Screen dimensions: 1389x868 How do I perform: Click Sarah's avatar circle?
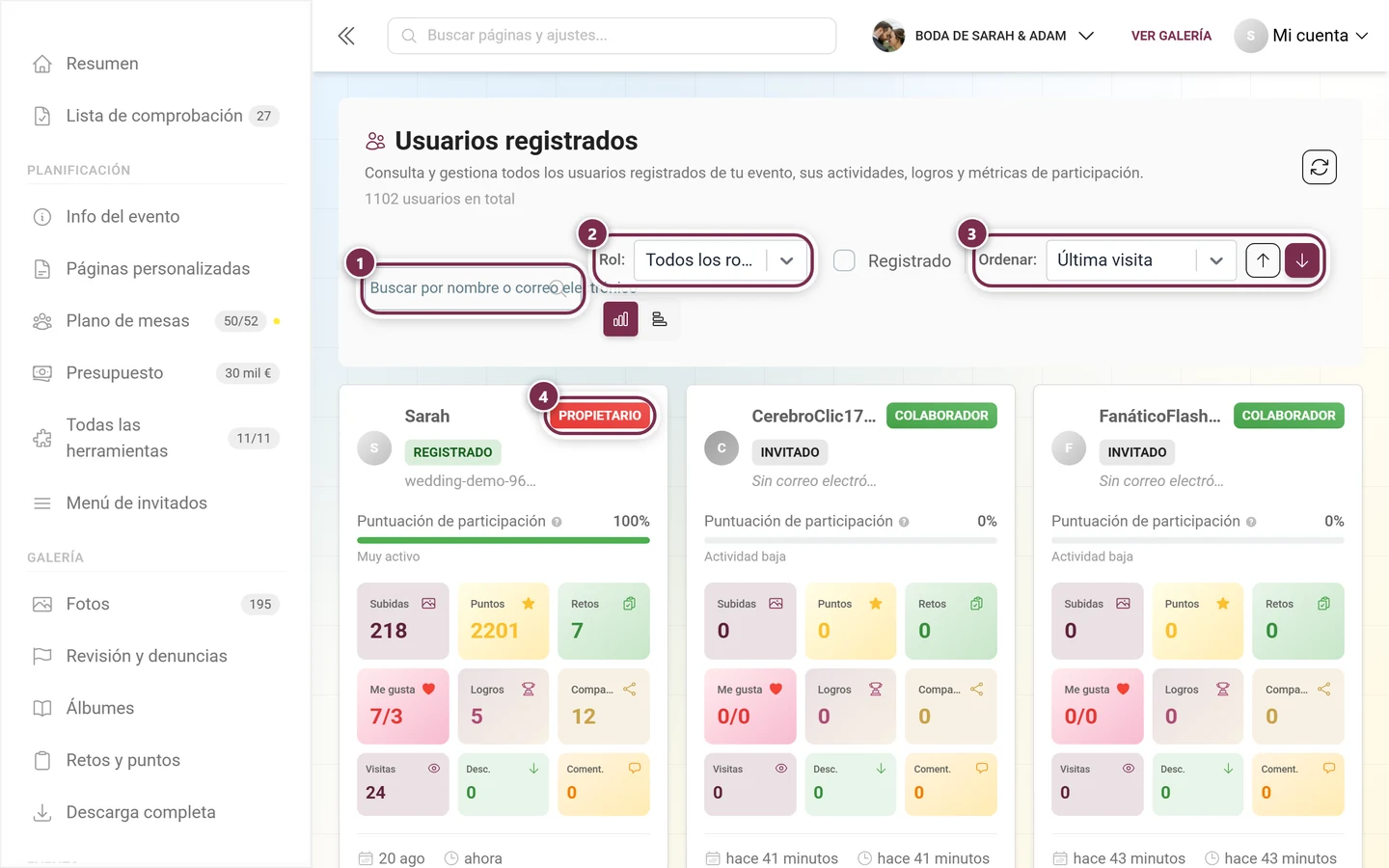click(374, 448)
